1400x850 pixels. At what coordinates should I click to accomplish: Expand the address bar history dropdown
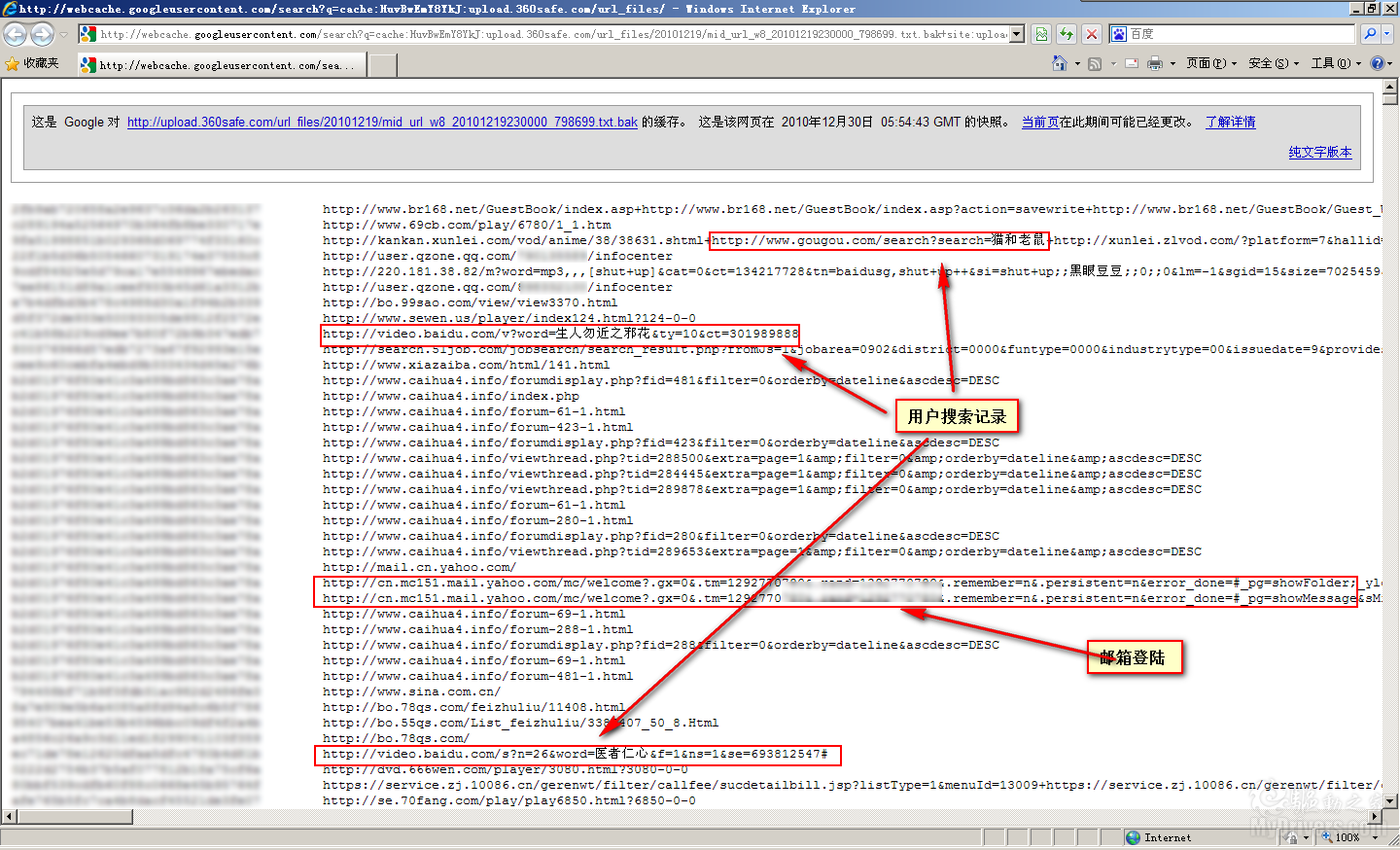click(x=1017, y=34)
